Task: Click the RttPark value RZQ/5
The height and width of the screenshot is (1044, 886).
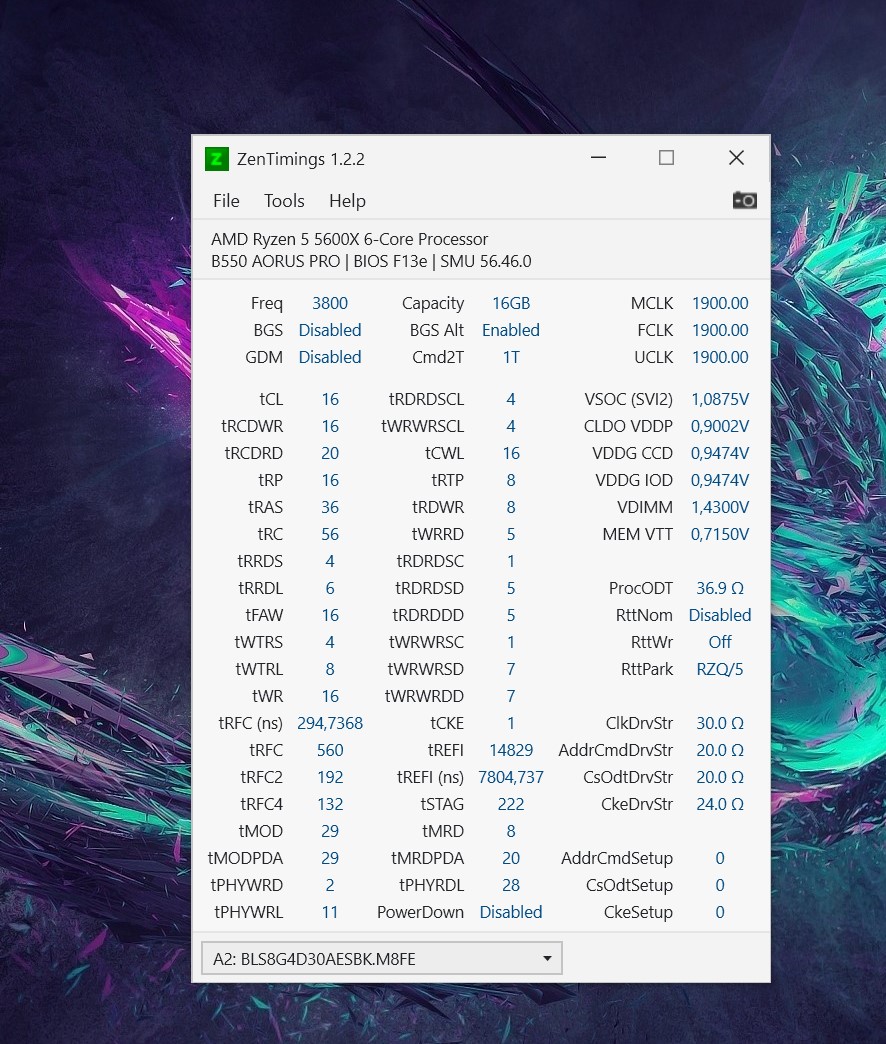Action: [720, 669]
